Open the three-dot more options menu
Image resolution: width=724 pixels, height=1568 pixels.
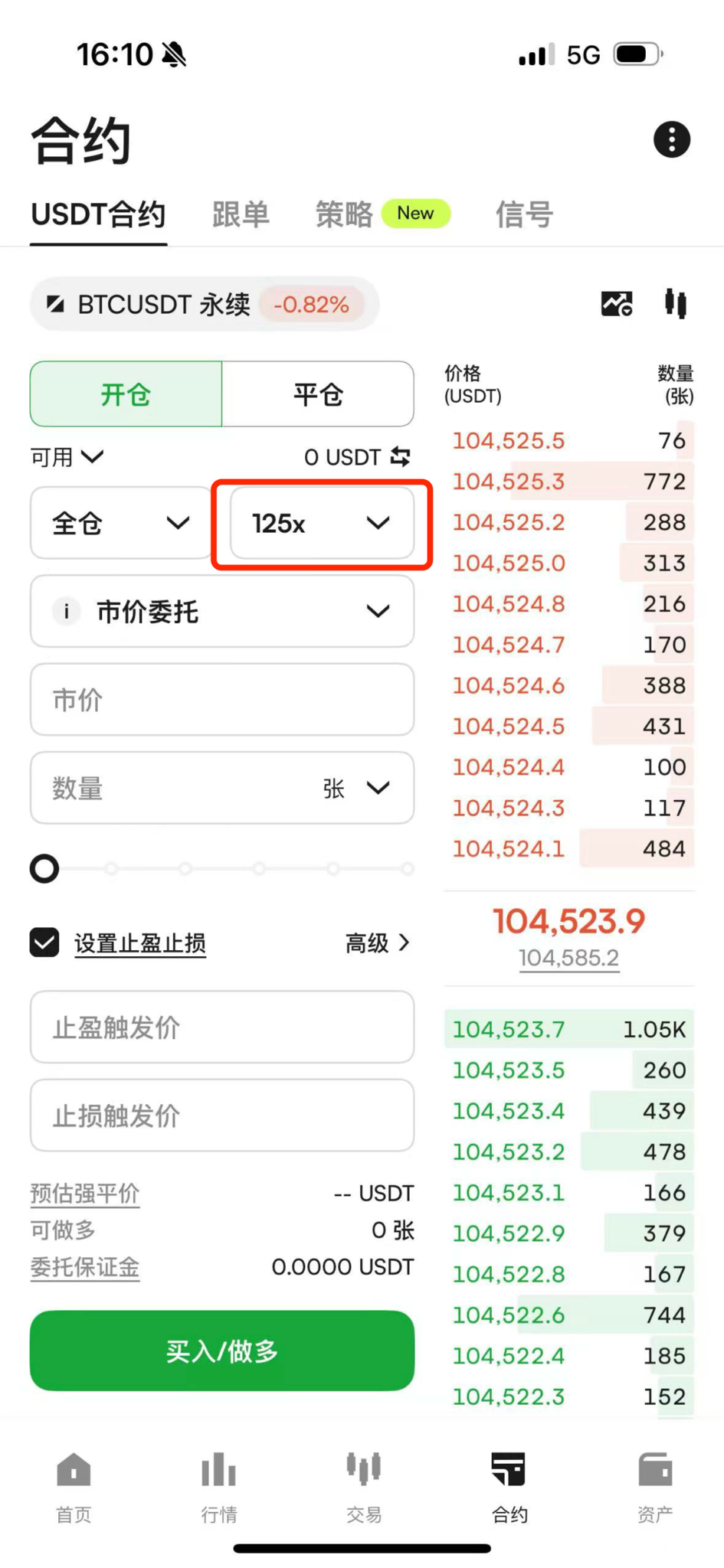pos(672,140)
